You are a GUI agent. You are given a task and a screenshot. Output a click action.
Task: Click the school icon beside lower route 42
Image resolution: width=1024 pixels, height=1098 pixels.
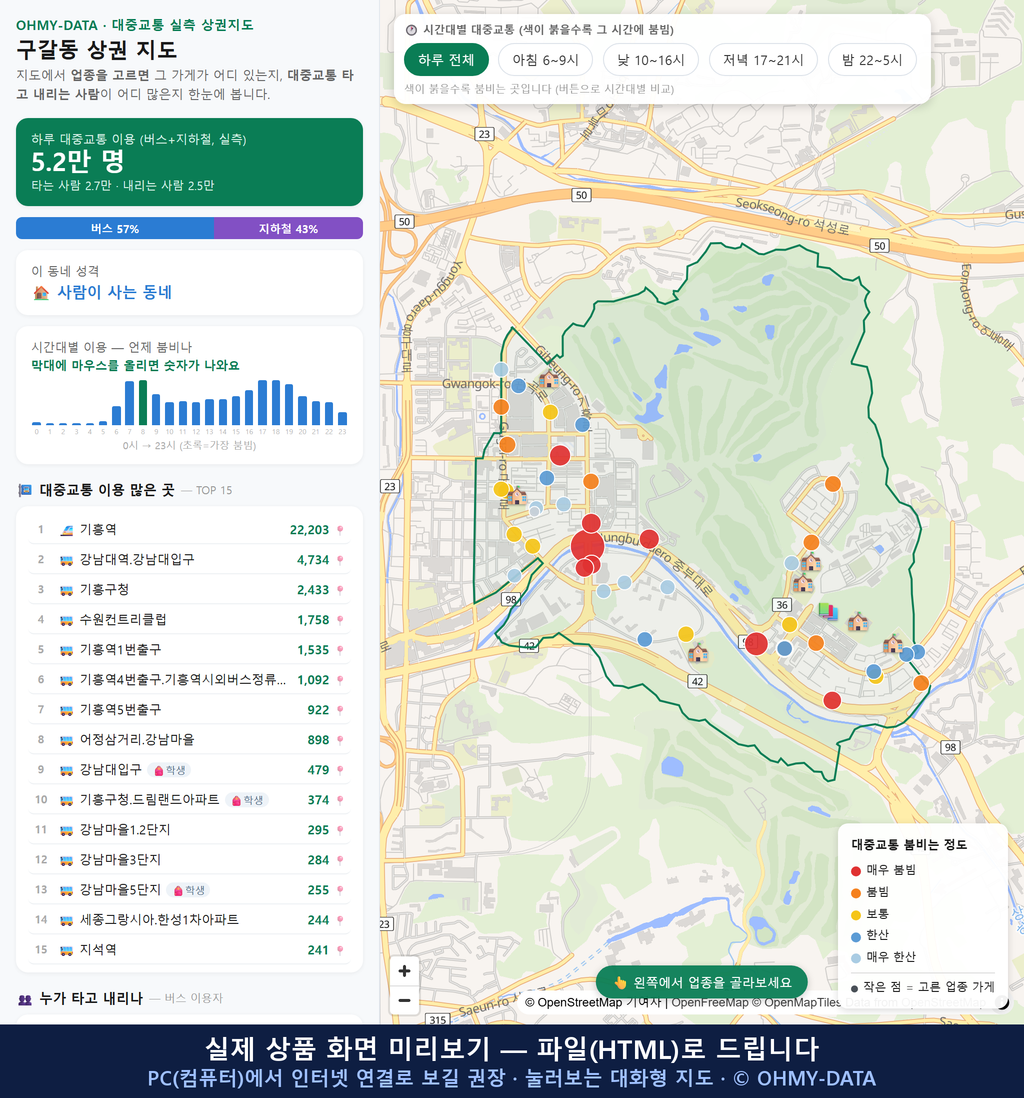pos(698,653)
